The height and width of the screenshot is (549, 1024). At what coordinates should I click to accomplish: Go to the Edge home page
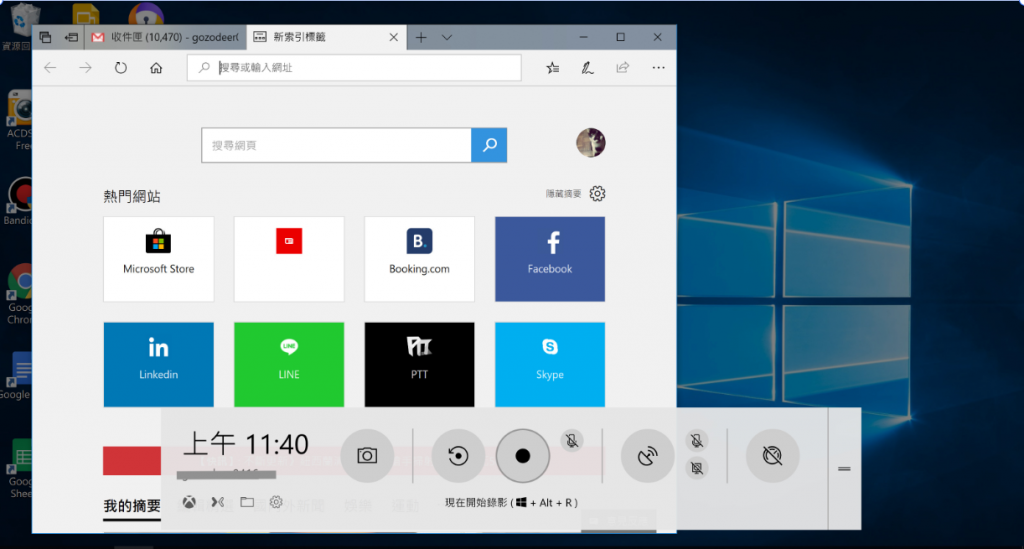click(x=156, y=68)
